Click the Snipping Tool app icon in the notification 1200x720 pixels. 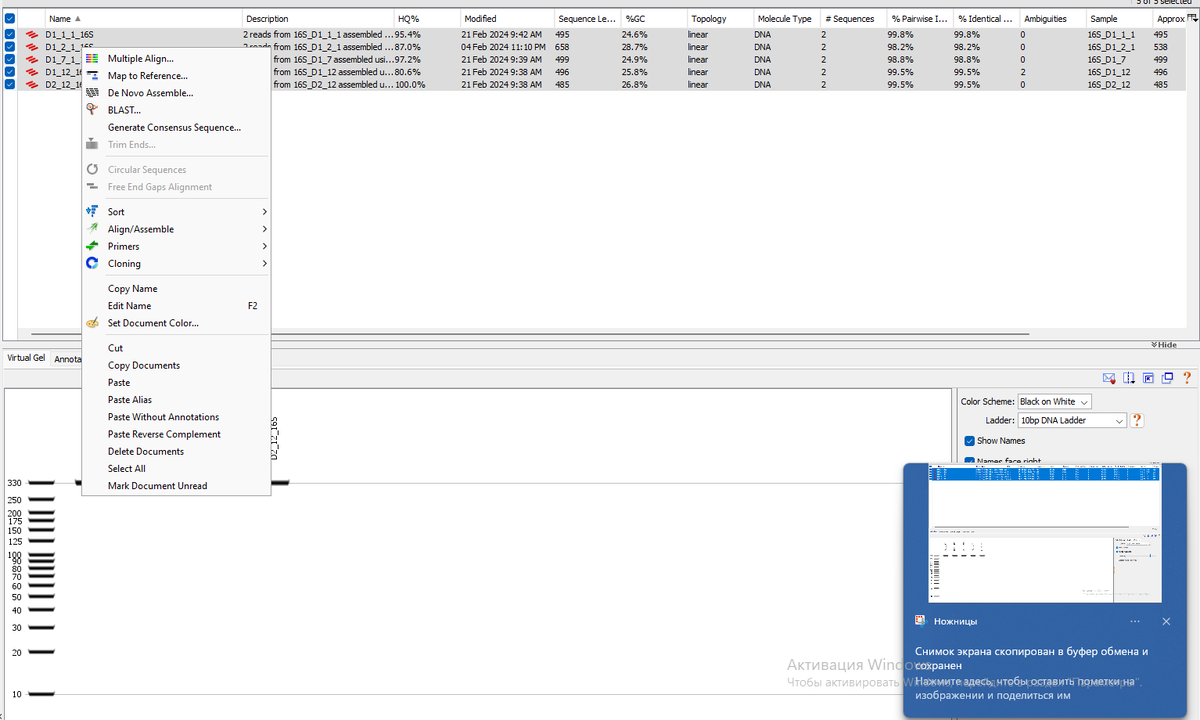pos(920,621)
